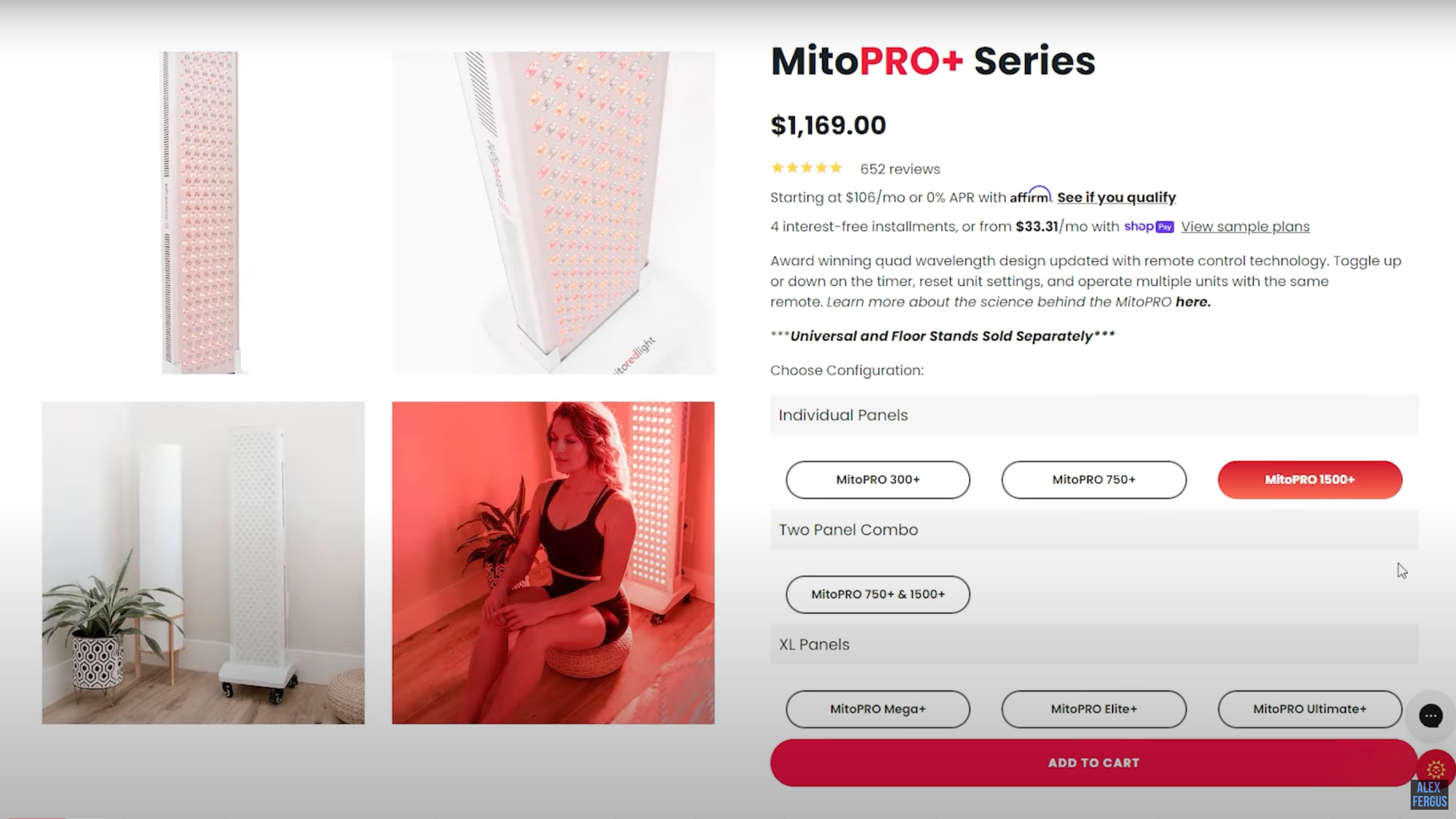
Task: View the woman sitting by panel photo
Action: [553, 563]
